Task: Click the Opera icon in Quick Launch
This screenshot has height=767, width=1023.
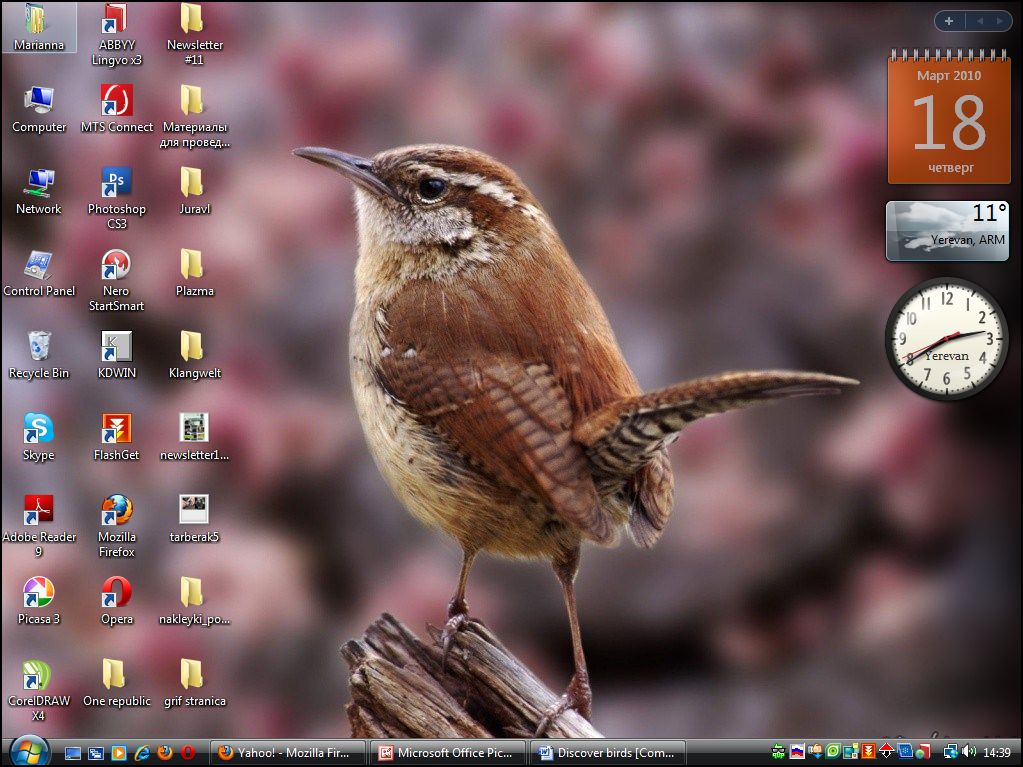Action: (187, 752)
